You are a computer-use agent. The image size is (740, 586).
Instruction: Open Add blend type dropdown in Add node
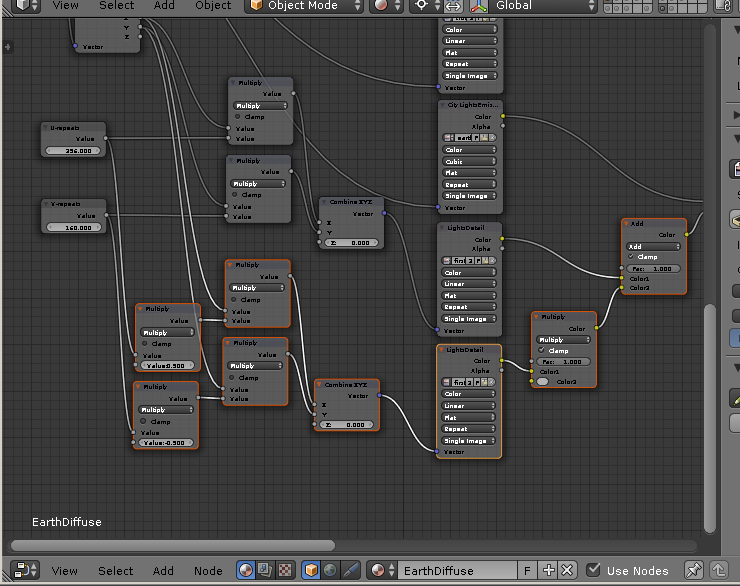(653, 246)
